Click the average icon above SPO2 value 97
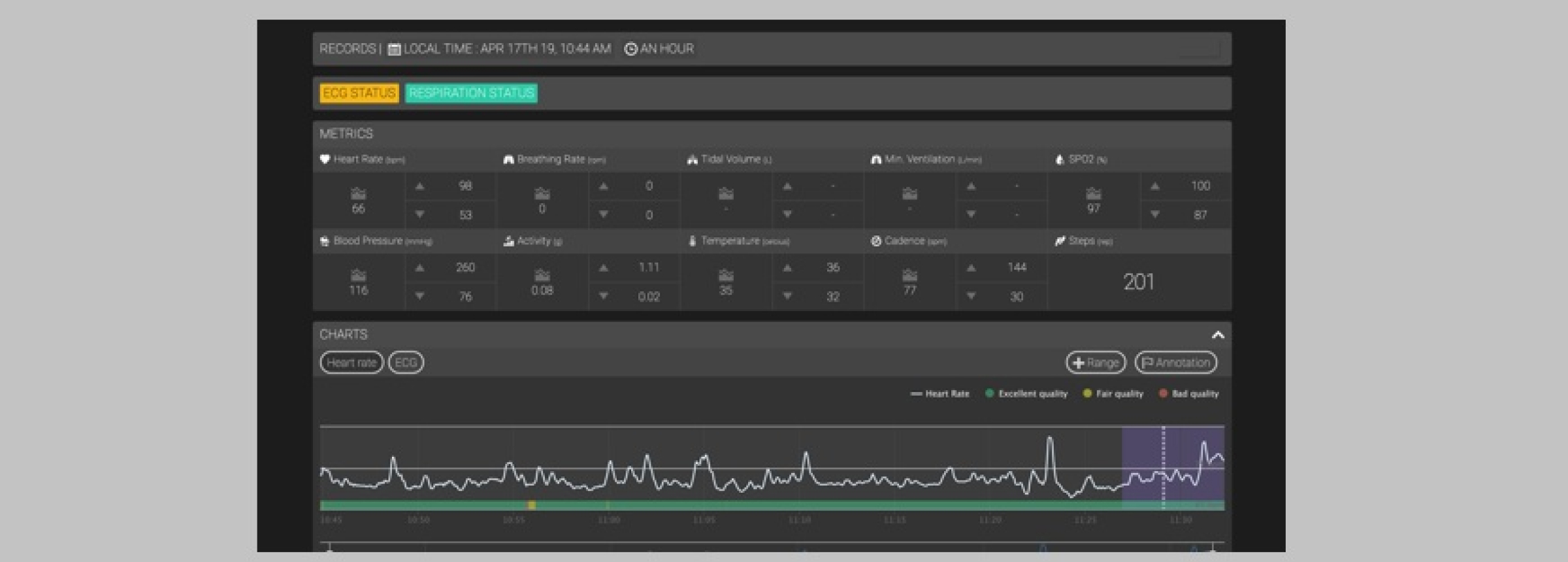1568x562 pixels. point(1094,193)
